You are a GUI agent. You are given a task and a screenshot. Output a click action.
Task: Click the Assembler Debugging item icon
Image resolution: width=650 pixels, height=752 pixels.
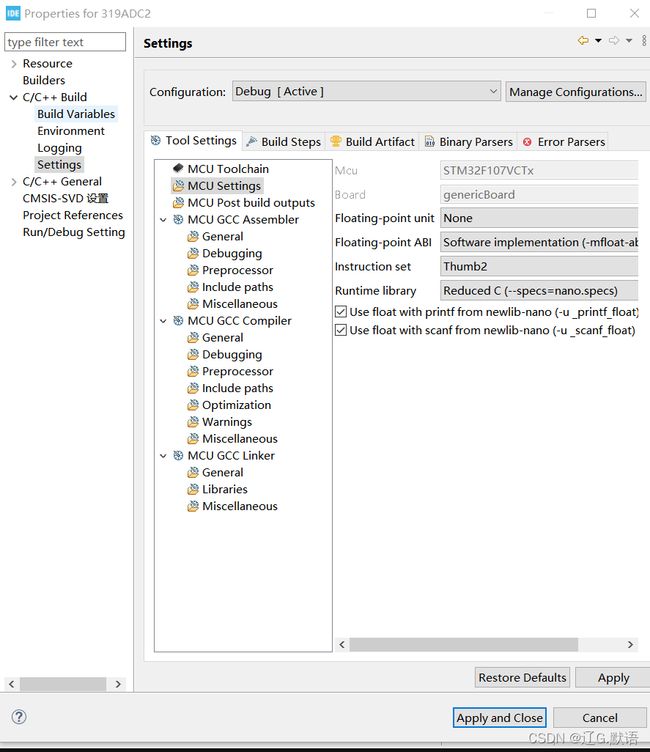pyautogui.click(x=193, y=253)
